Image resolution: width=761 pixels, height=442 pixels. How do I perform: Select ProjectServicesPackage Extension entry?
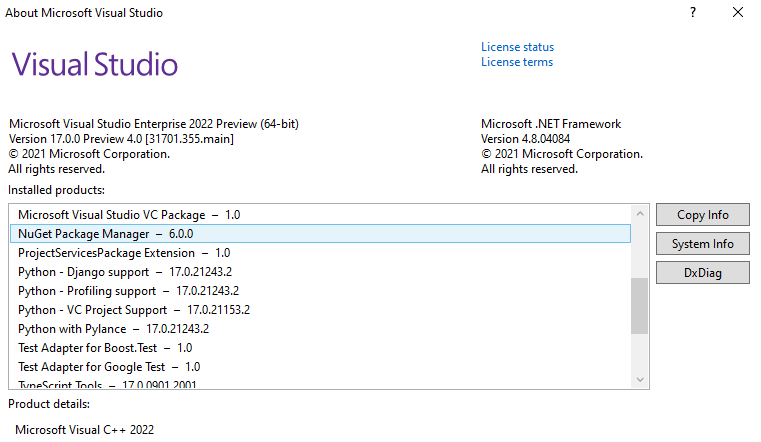click(320, 253)
